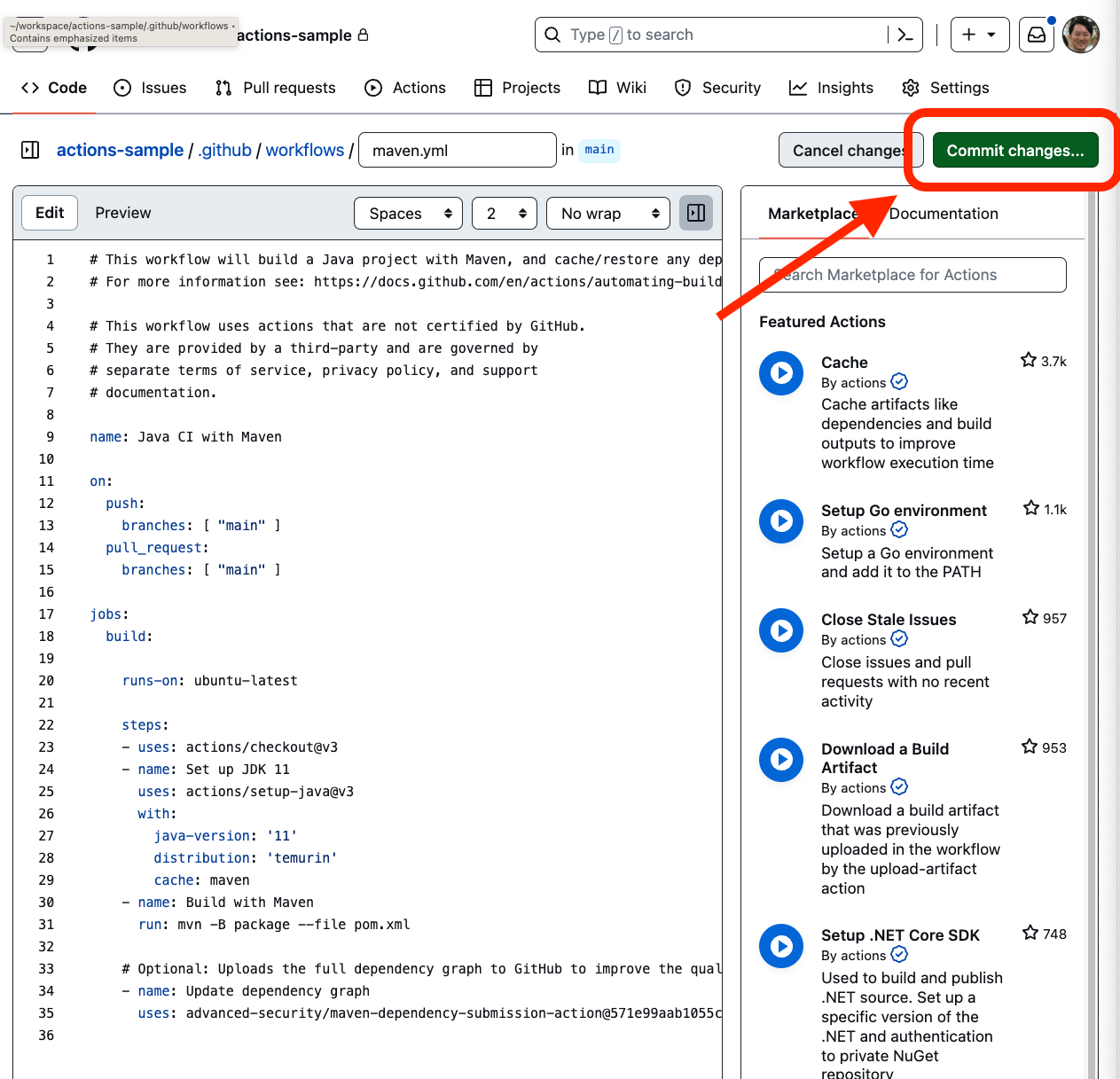
Task: Focus the Search Marketplace for Actions field
Action: 912,275
